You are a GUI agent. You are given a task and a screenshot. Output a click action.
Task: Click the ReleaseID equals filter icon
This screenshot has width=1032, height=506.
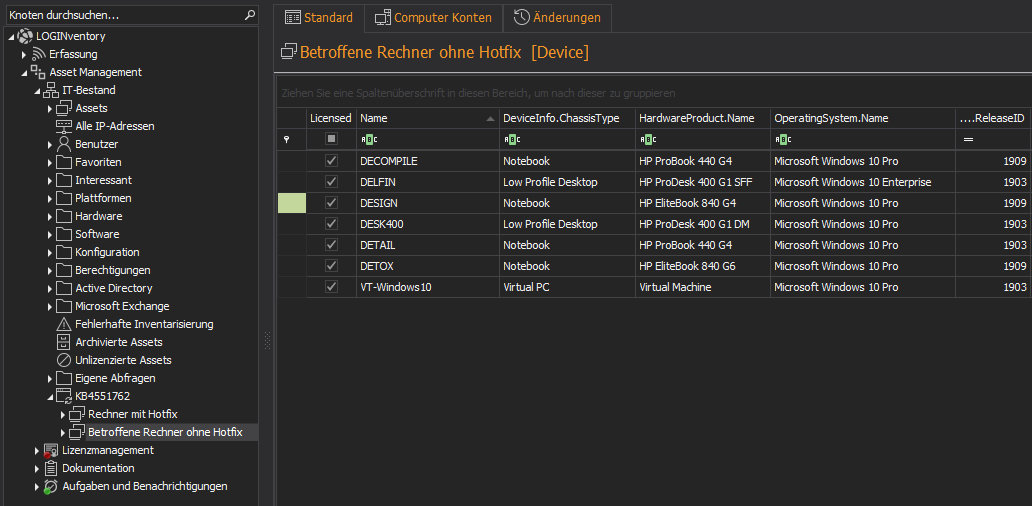point(969,139)
